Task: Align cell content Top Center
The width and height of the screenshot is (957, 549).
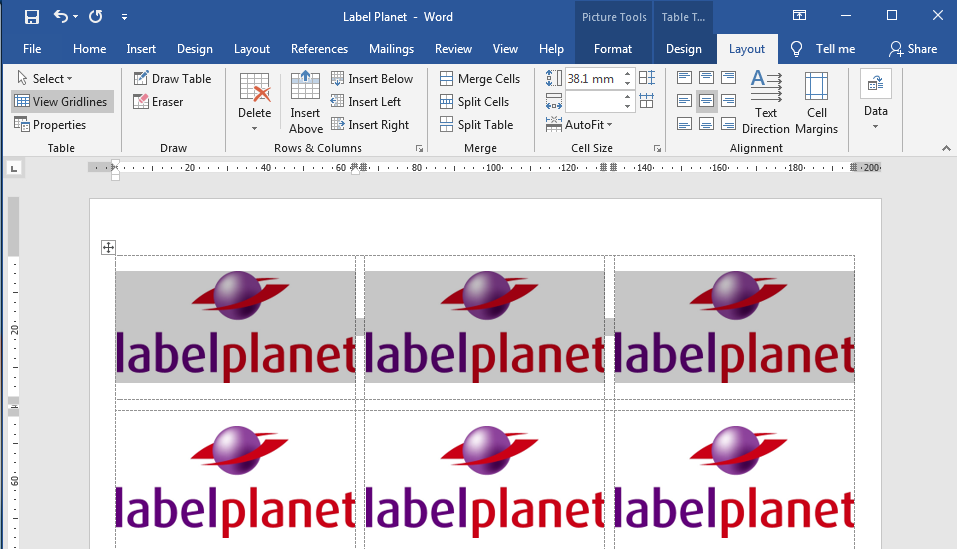Action: (x=706, y=77)
